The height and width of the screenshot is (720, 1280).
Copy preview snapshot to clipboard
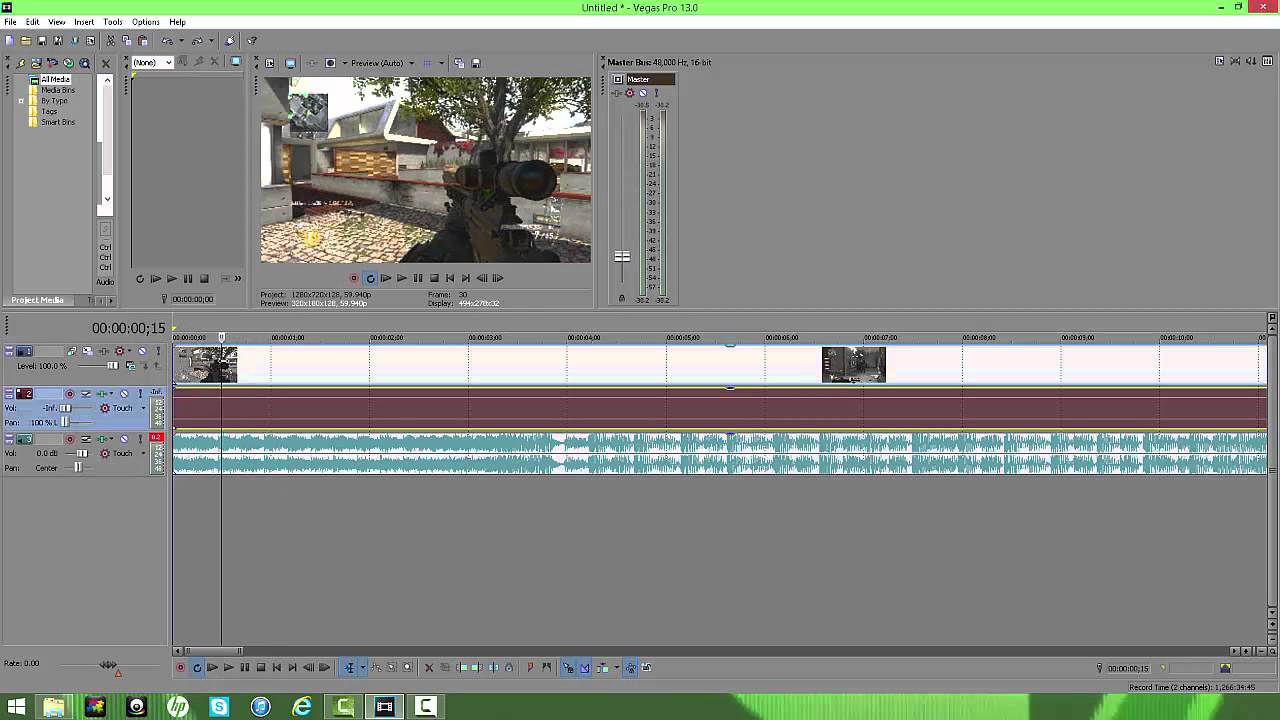[x=459, y=63]
